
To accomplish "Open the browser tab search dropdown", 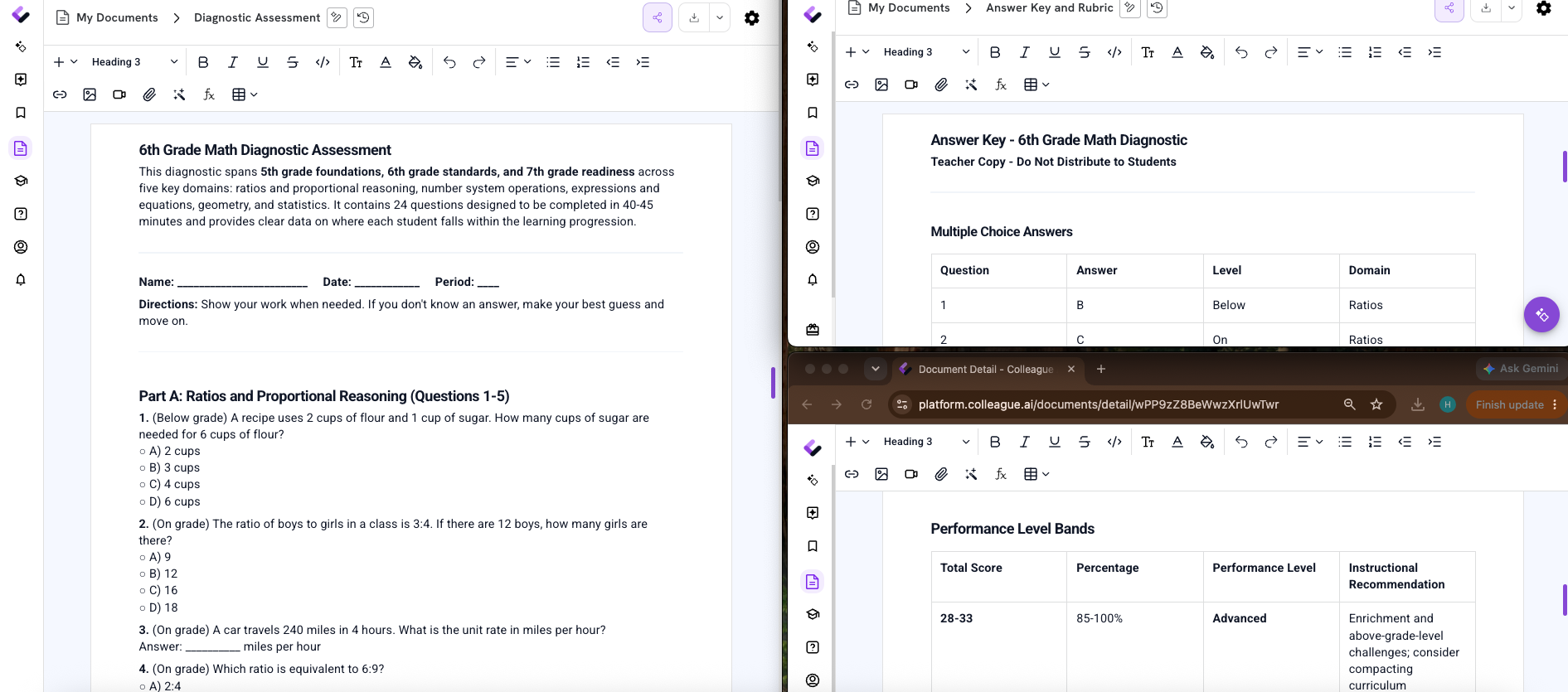I will point(875,369).
